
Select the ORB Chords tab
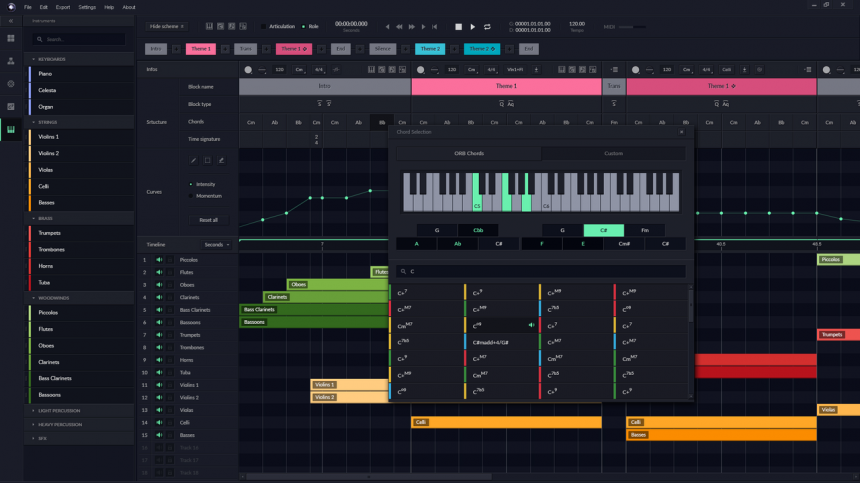tap(469, 154)
